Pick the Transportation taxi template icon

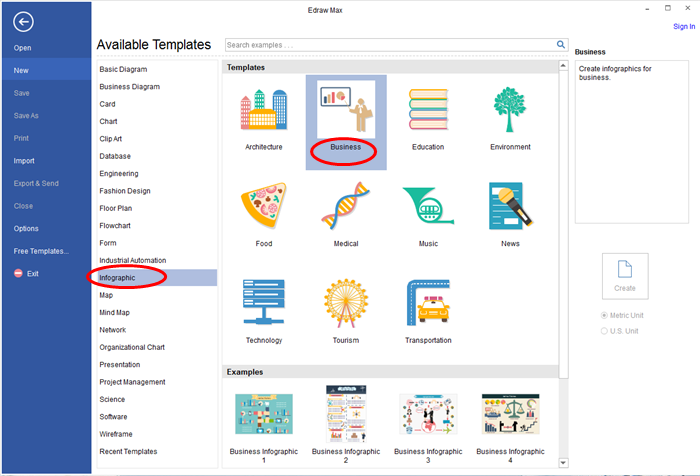pos(428,302)
